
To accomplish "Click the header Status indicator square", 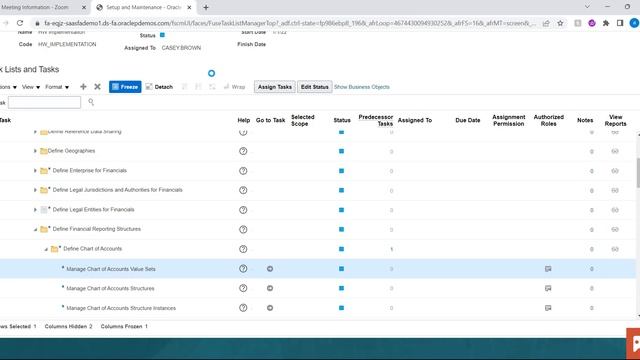I will [x=162, y=35].
